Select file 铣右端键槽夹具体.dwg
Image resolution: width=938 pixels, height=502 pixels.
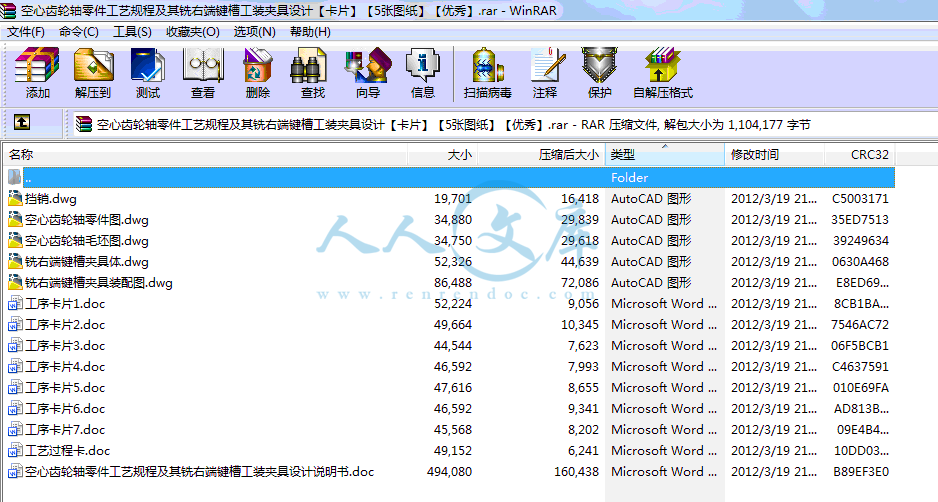coord(87,261)
